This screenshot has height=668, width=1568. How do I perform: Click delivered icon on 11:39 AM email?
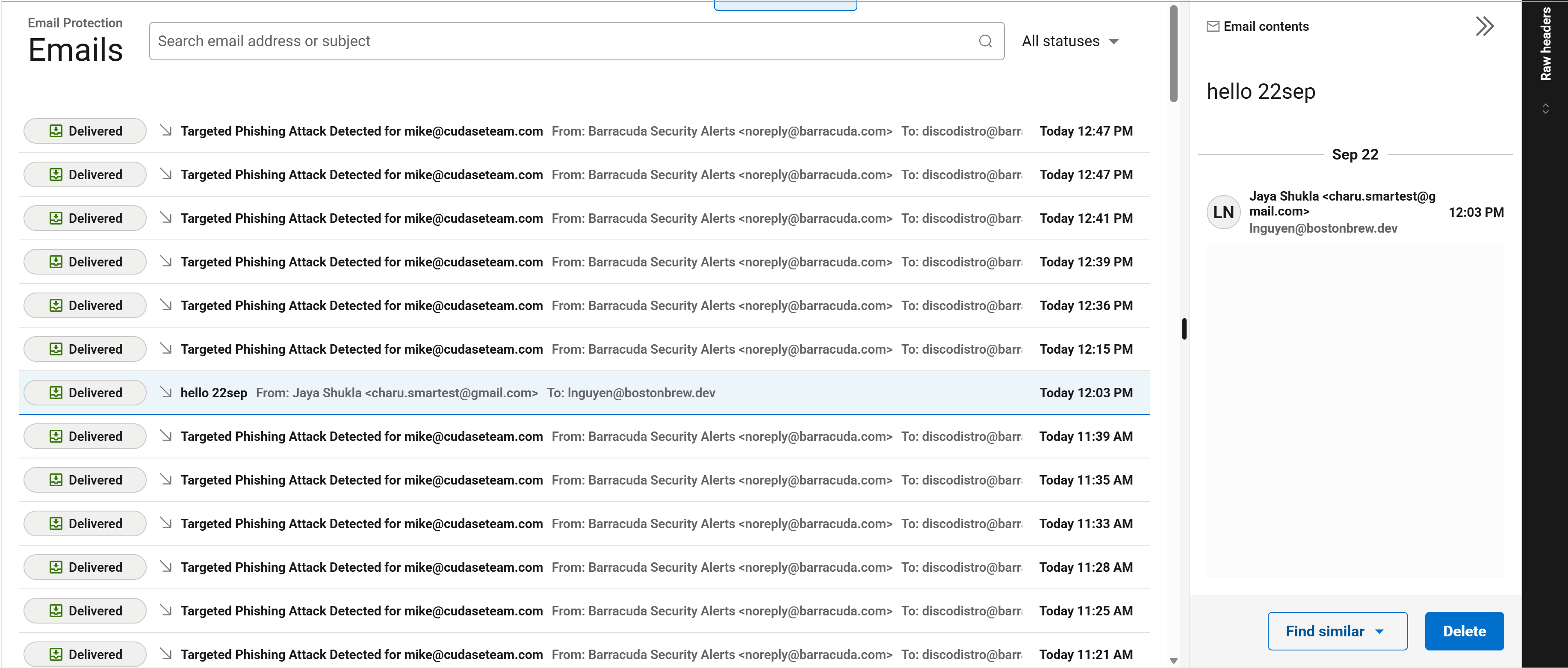click(56, 436)
